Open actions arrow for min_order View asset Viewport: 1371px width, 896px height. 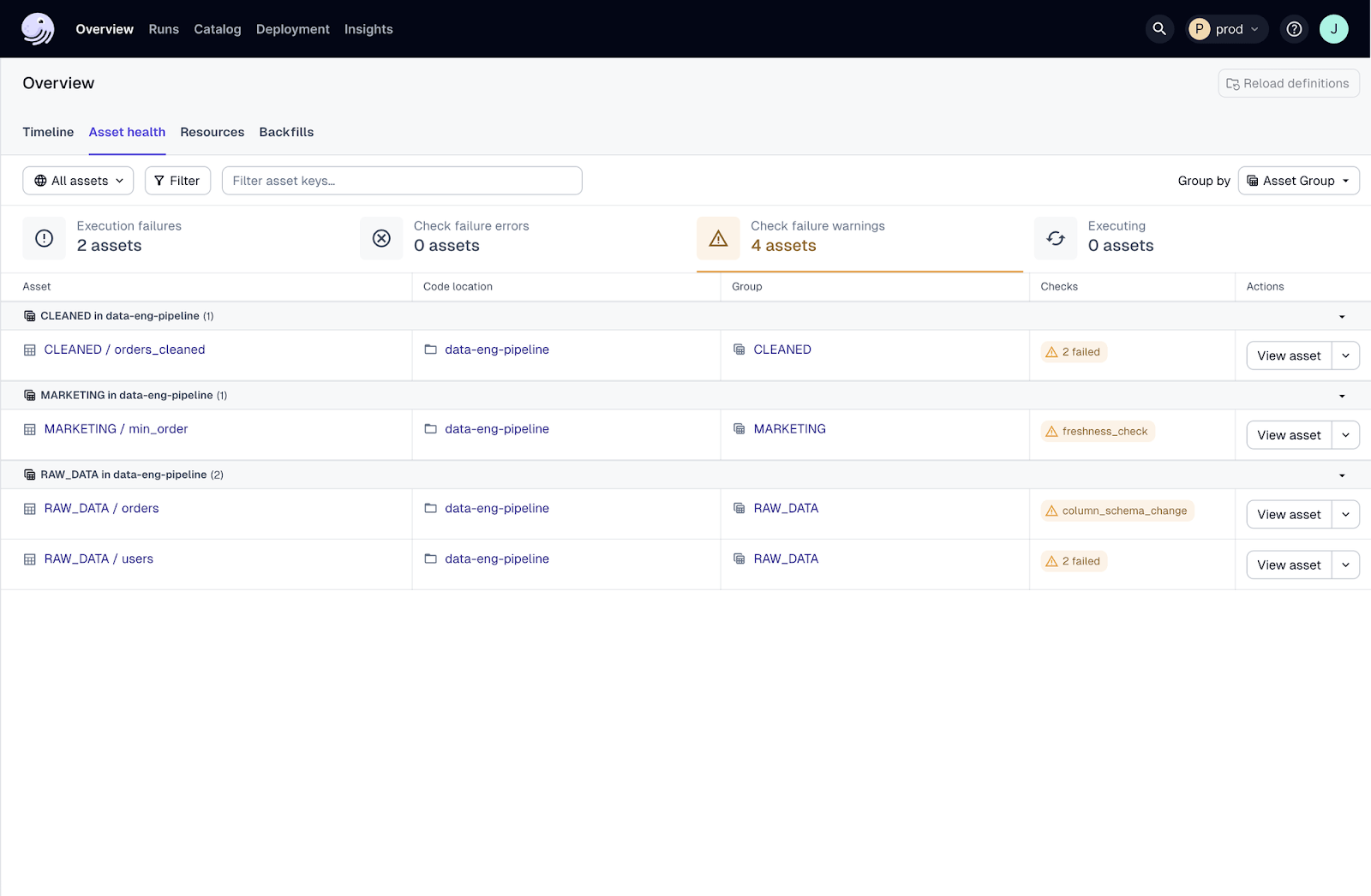(1345, 435)
